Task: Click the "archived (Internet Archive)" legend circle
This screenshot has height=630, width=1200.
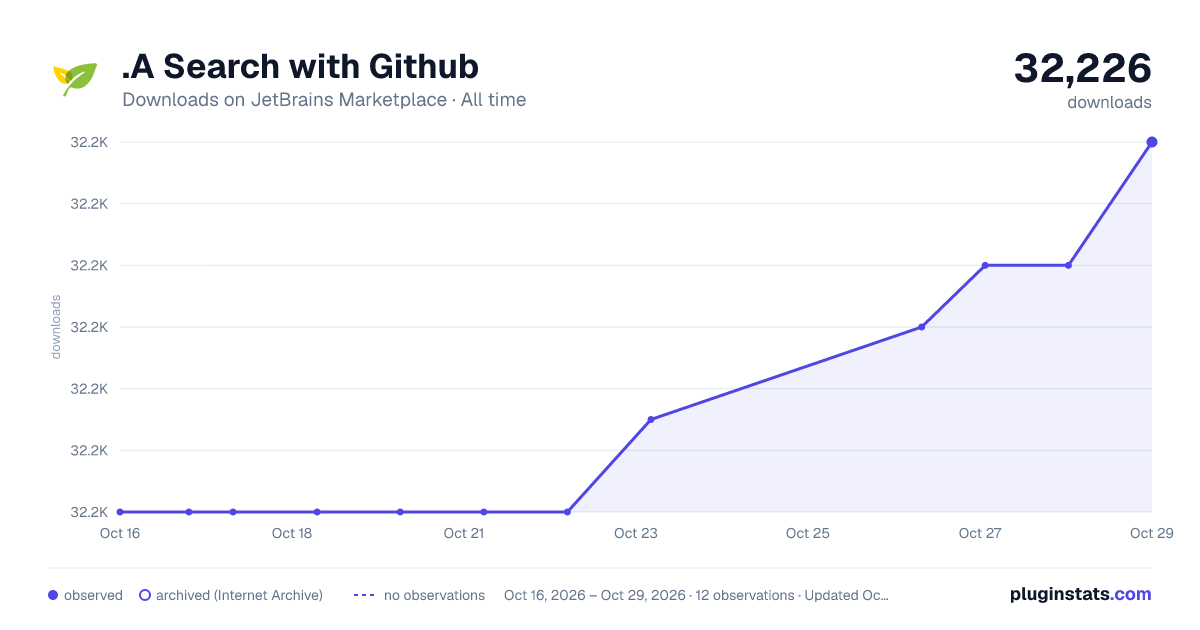Action: [145, 595]
